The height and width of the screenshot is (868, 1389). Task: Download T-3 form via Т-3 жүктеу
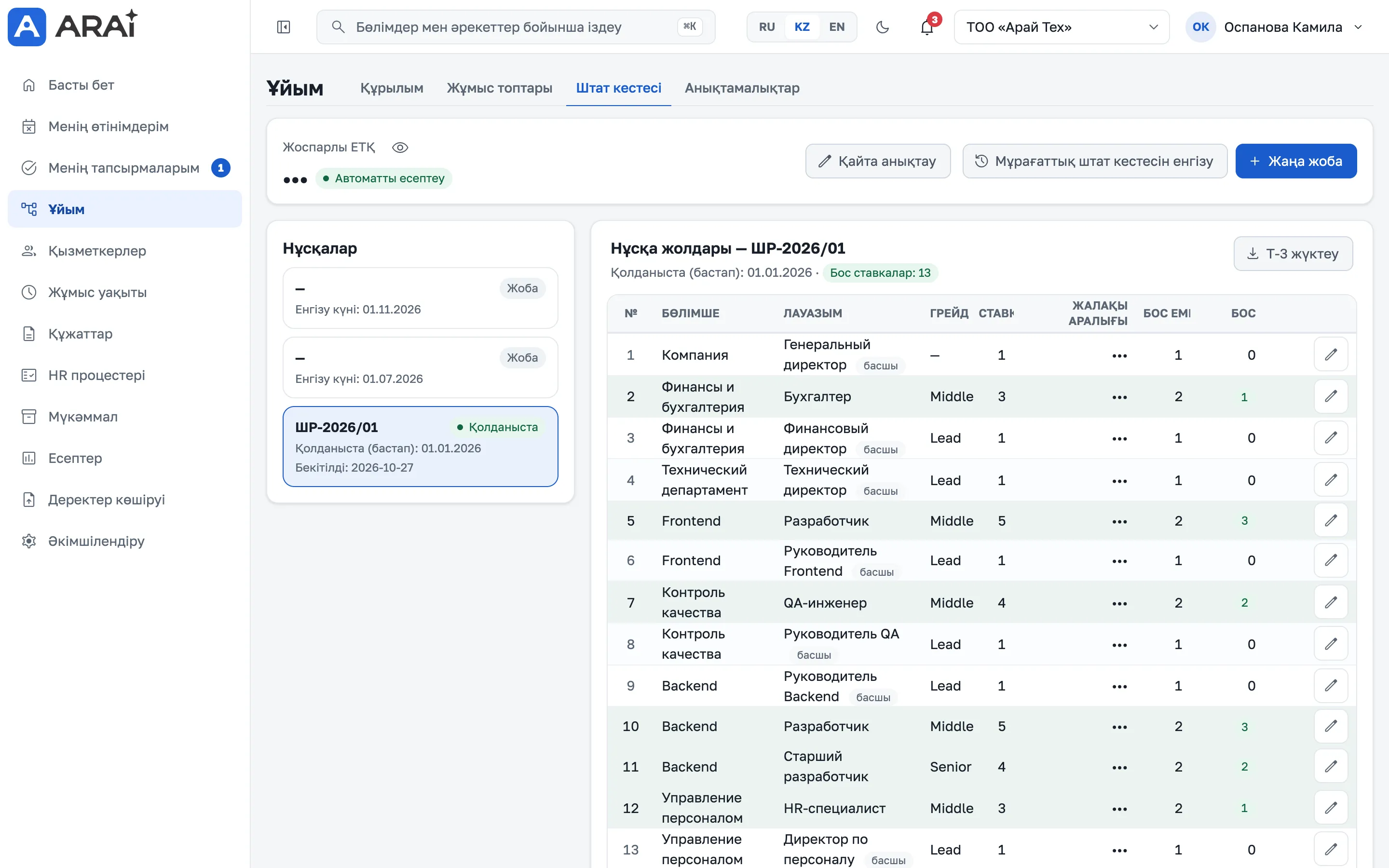tap(1293, 254)
